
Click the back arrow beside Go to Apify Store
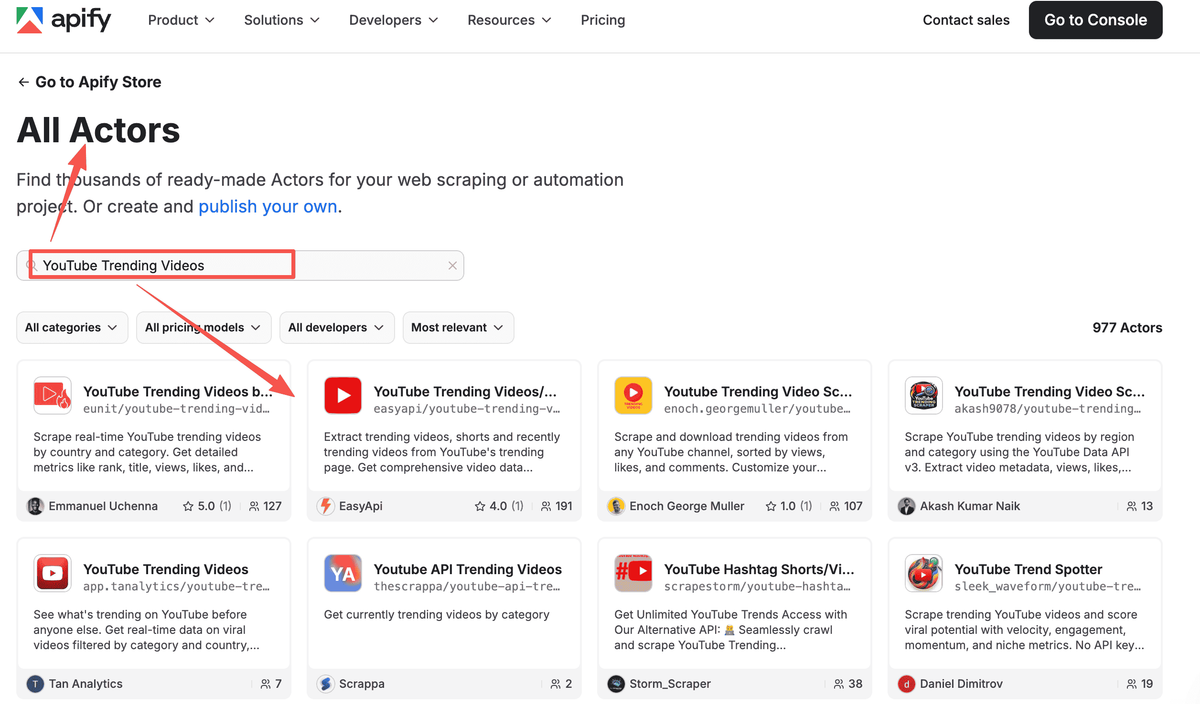(x=23, y=82)
